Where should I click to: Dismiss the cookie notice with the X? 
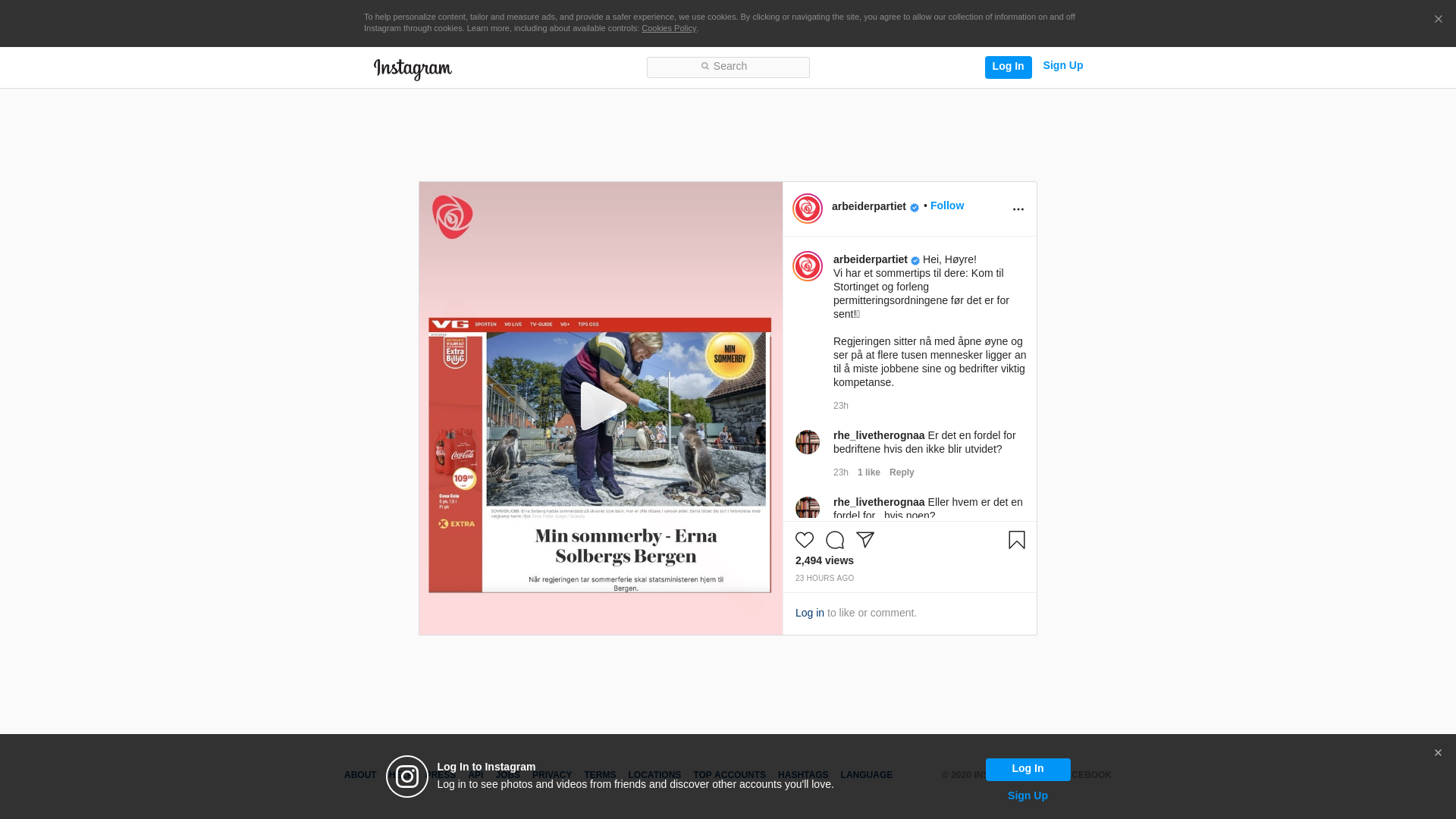coord(1438,19)
